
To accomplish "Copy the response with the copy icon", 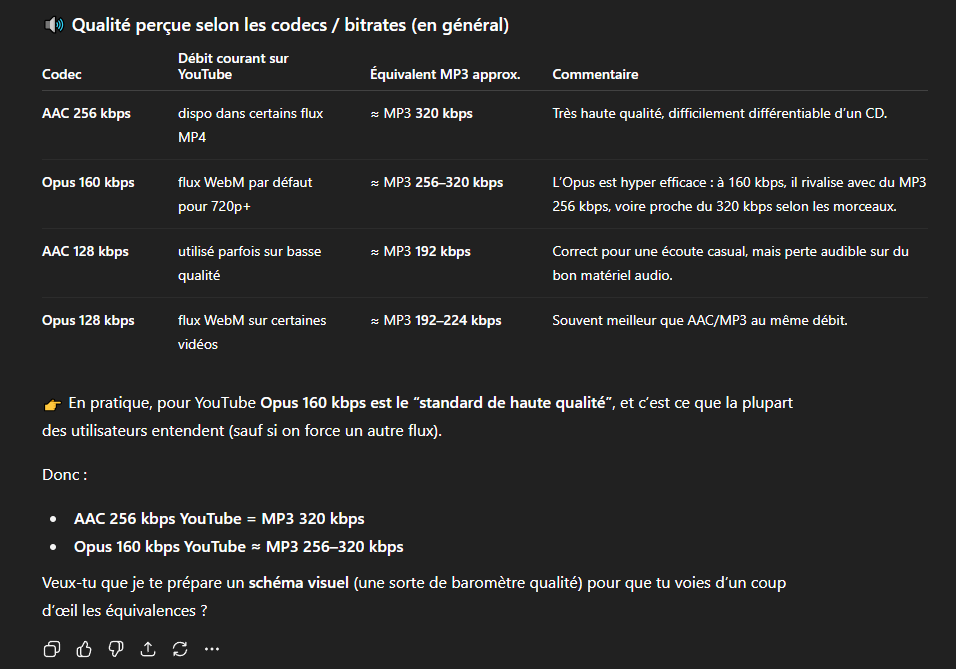I will (x=52, y=649).
